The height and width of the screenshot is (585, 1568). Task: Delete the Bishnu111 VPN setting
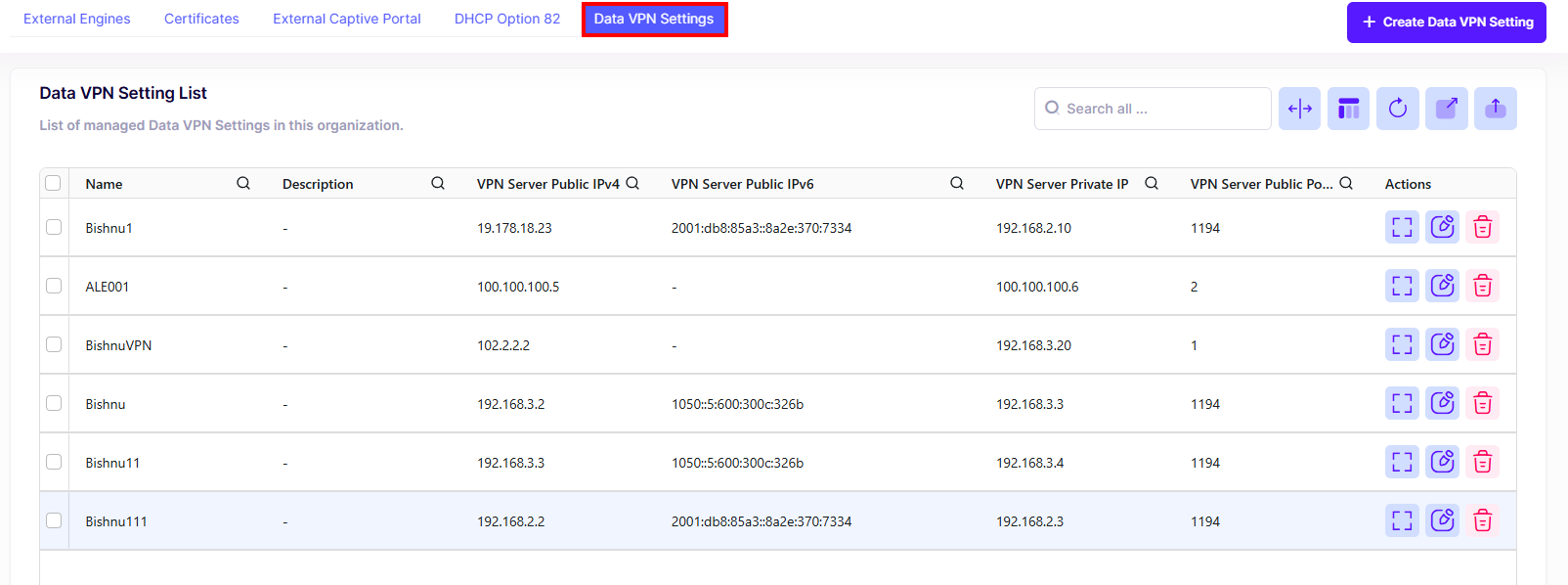(1483, 520)
